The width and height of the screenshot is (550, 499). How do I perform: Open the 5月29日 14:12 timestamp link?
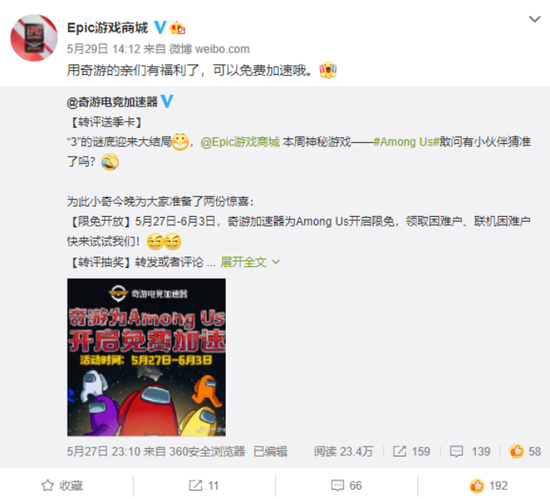point(103,49)
